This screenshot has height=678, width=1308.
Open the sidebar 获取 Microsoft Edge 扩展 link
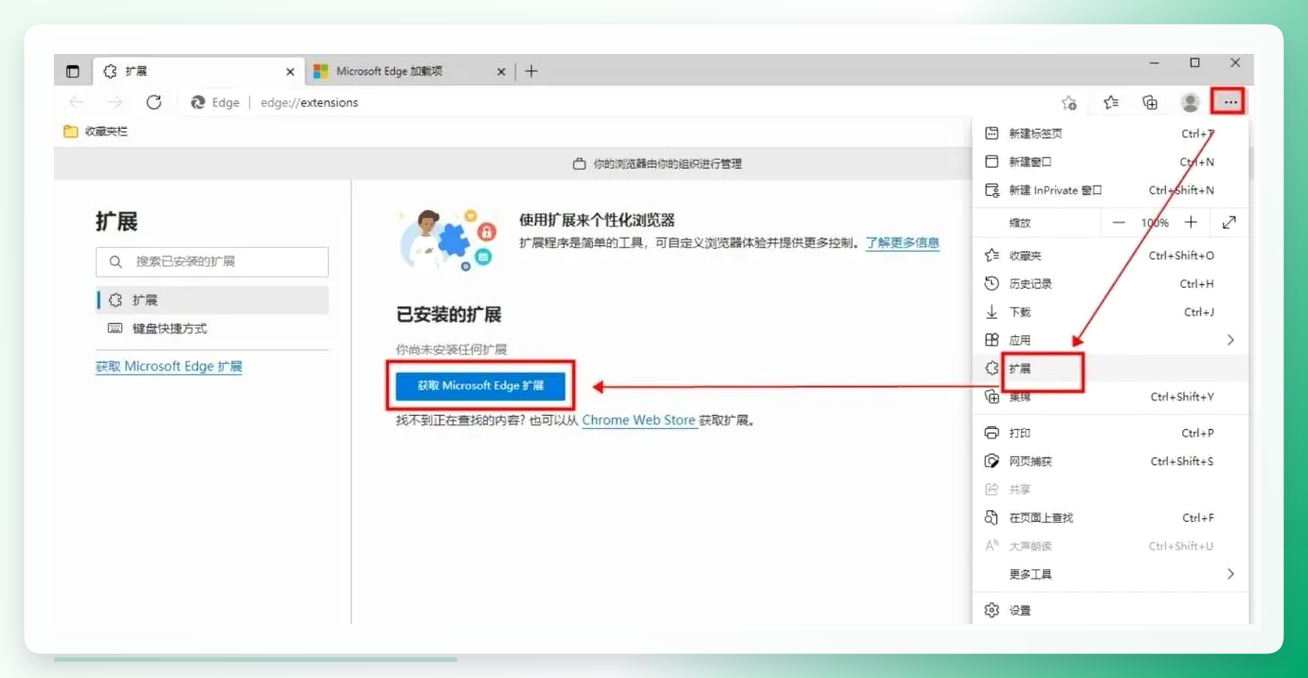(x=169, y=366)
